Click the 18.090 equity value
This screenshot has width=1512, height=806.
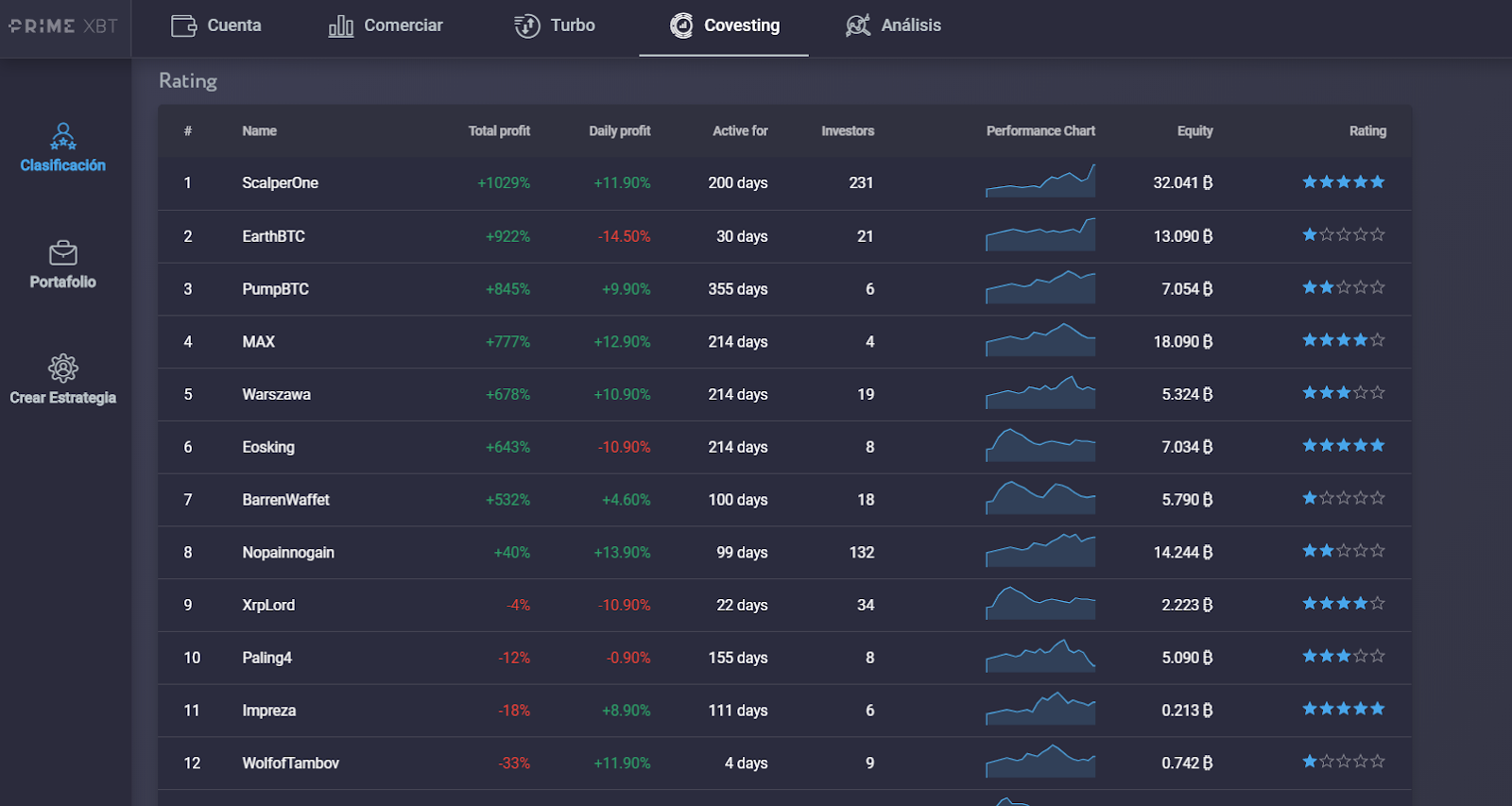pos(1183,342)
